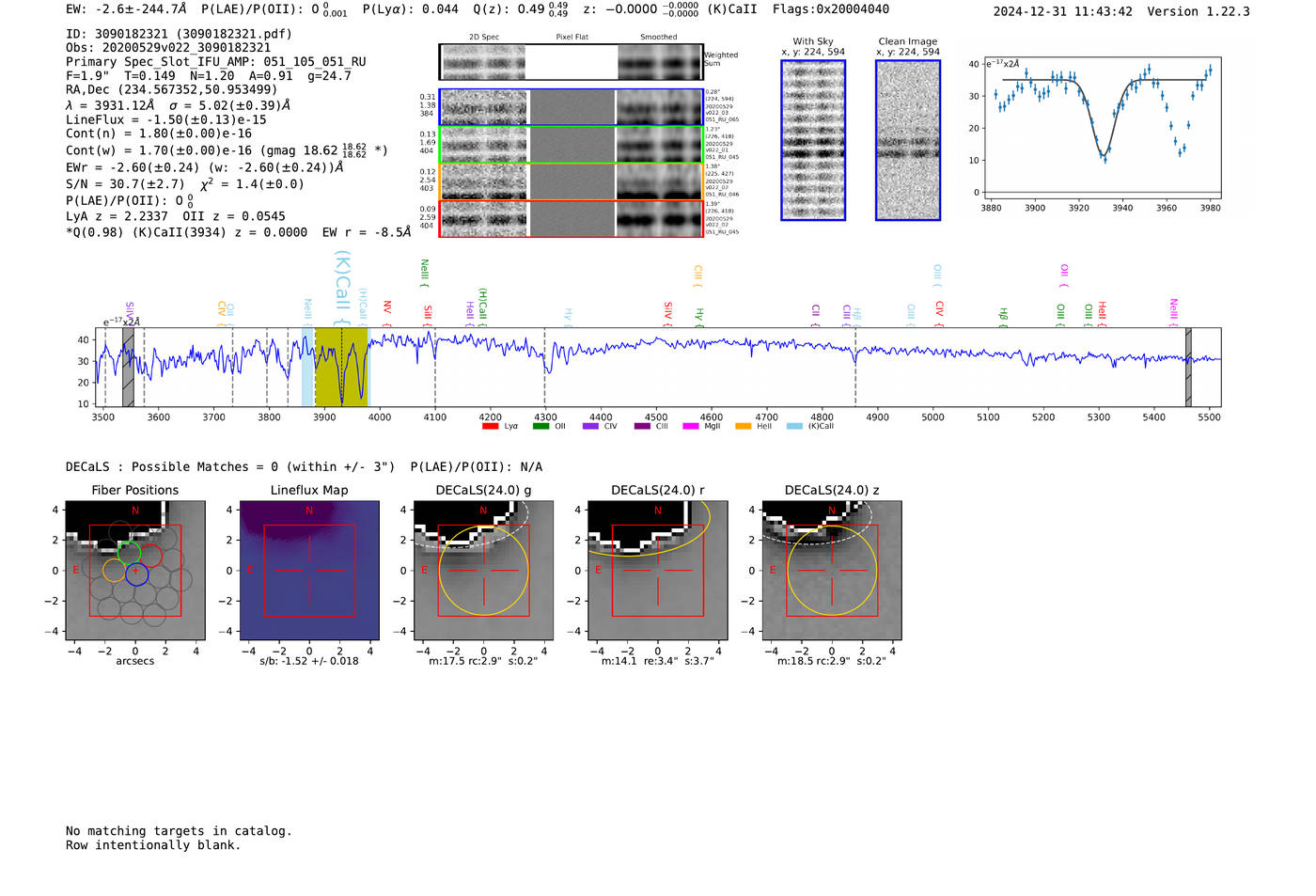Click the 'Primary Spec_Slot_IFU_AMP: 051_105_051_RU' line
Screen dimensions: 1316x896
216,62
